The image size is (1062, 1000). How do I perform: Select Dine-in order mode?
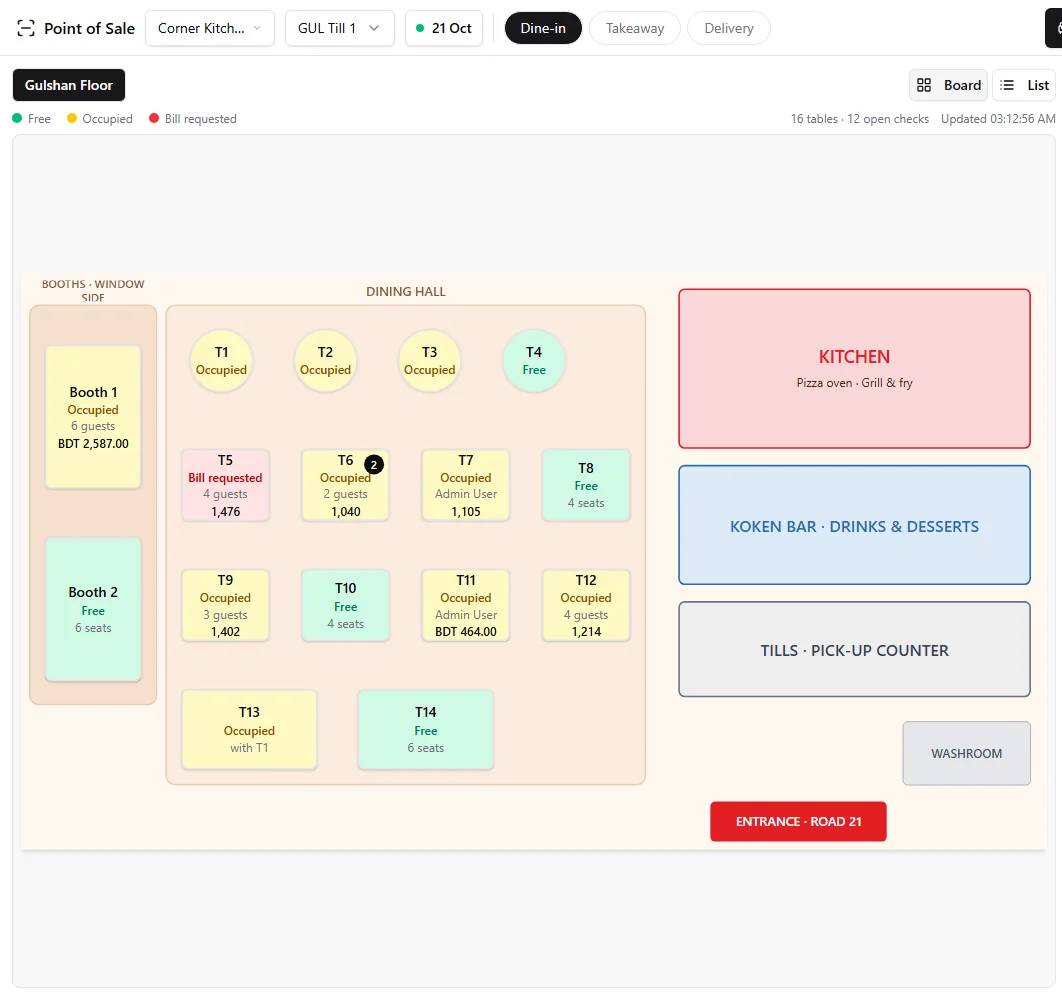(x=543, y=28)
